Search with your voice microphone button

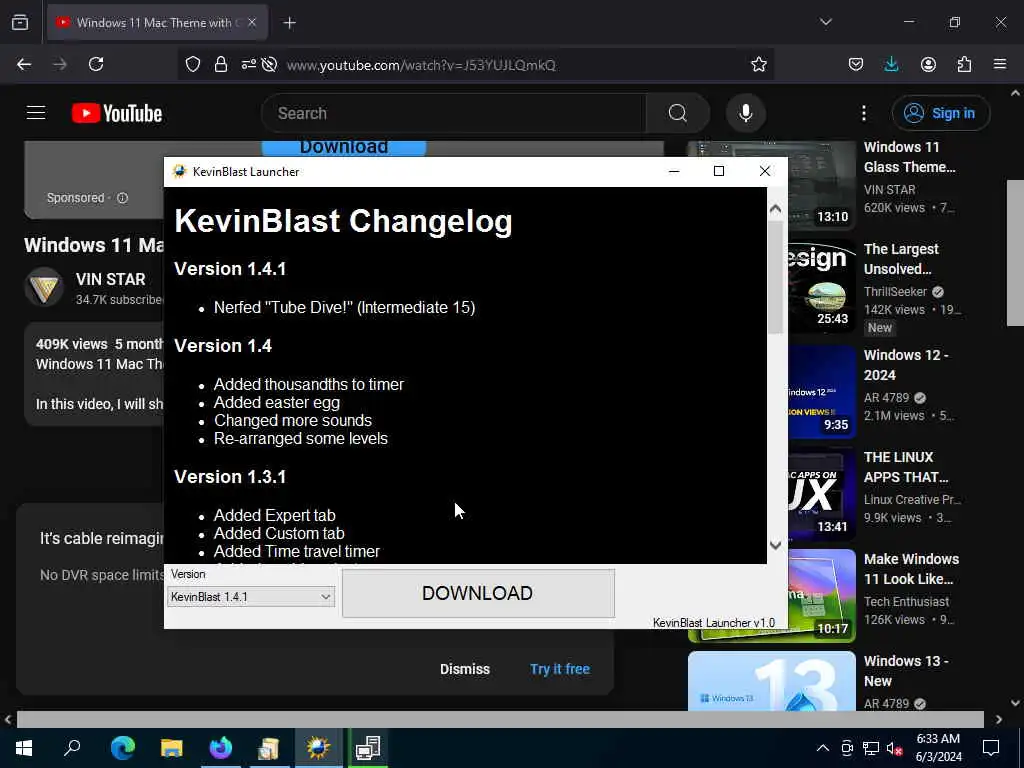(x=745, y=113)
